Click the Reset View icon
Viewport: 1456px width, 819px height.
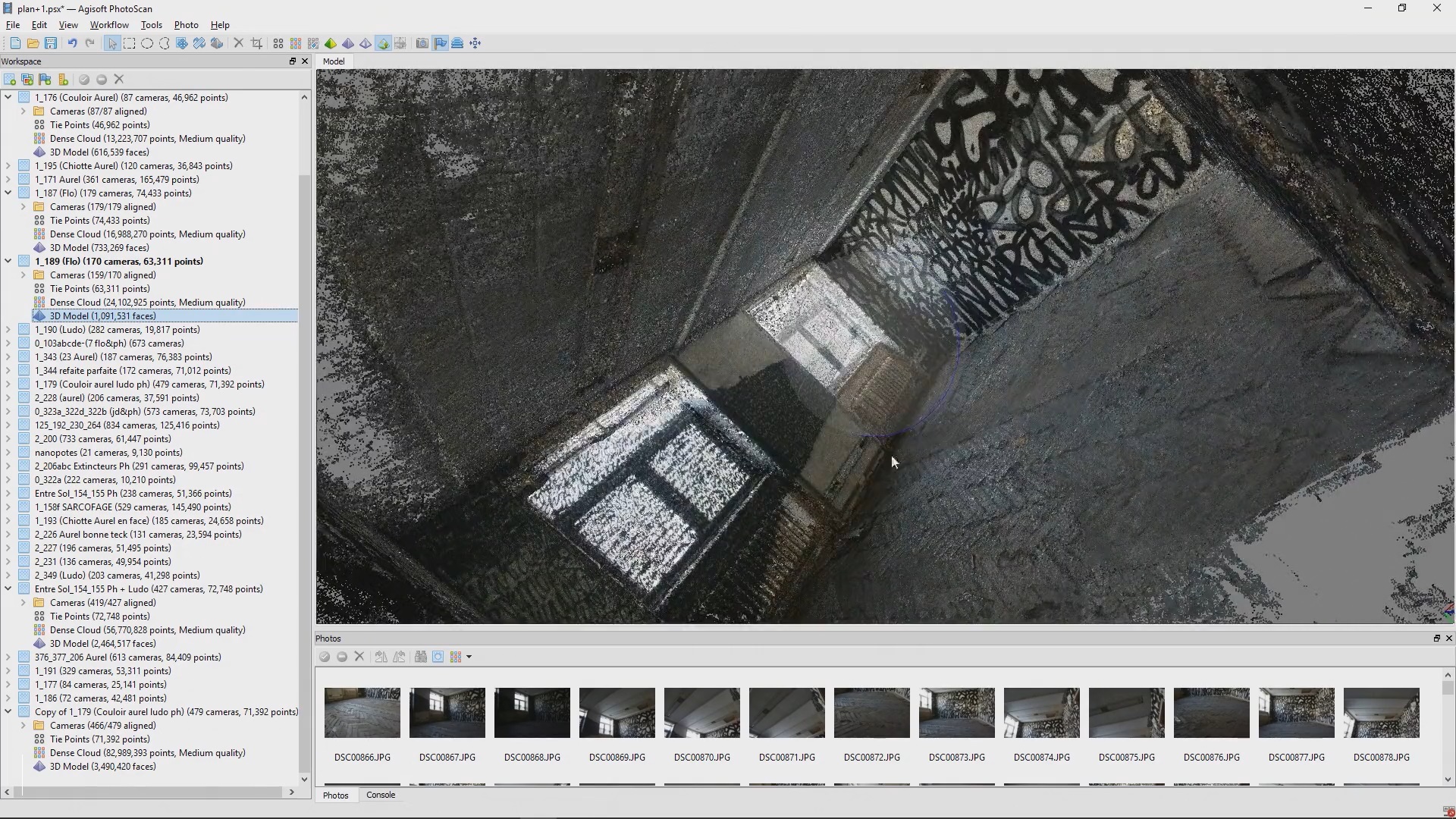click(x=475, y=43)
